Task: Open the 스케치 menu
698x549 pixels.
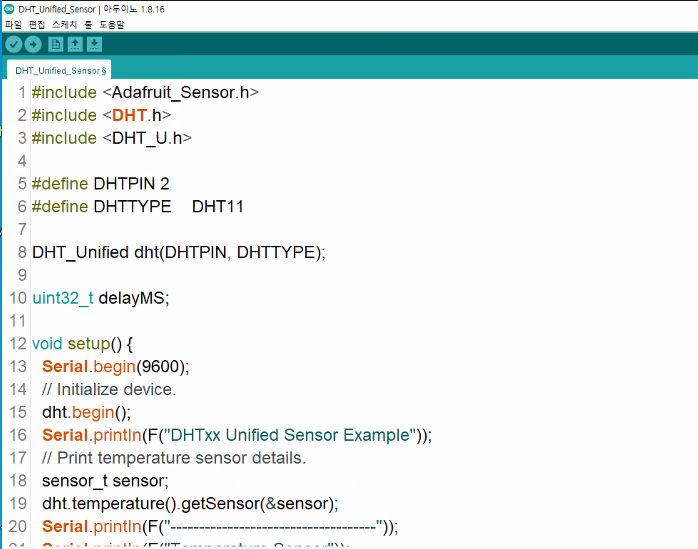Action: pos(65,24)
